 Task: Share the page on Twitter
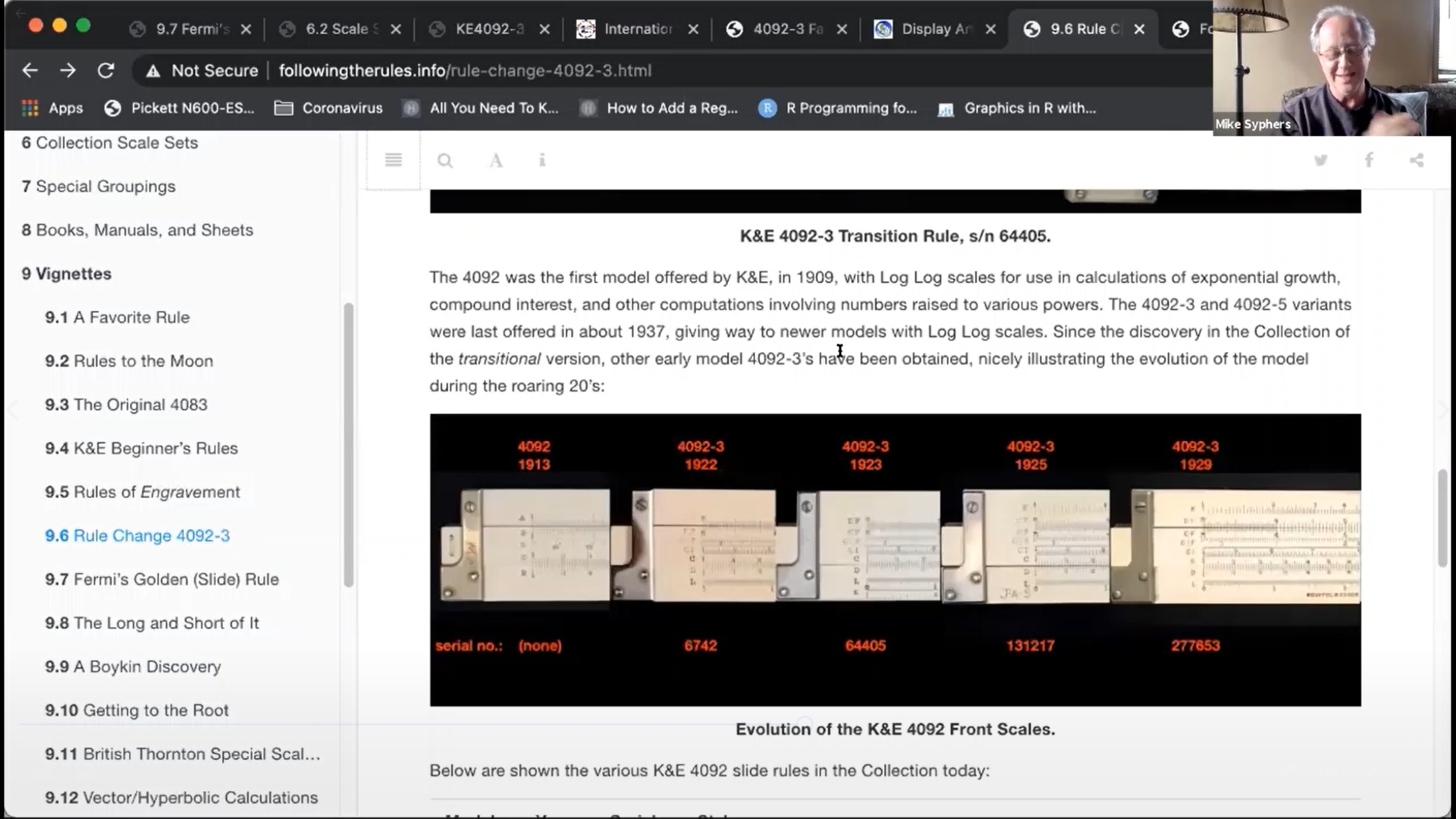[x=1321, y=160]
